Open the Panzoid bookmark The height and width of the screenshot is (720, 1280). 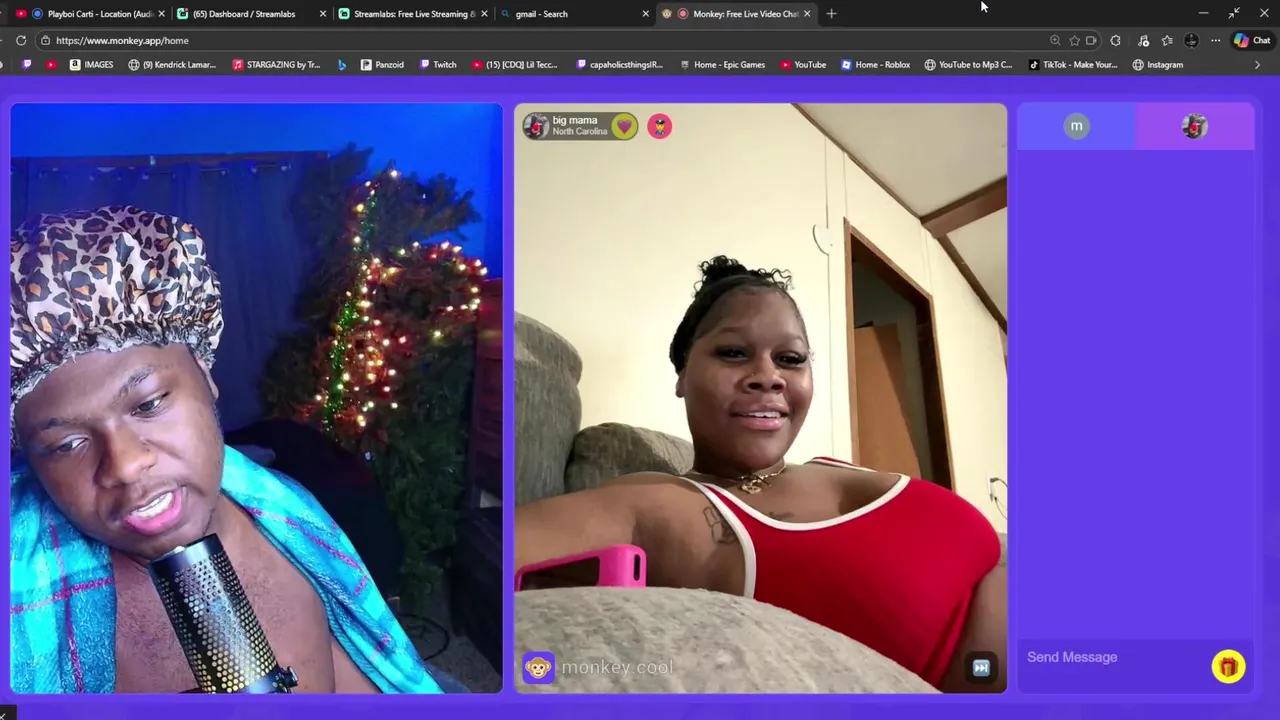click(x=382, y=65)
